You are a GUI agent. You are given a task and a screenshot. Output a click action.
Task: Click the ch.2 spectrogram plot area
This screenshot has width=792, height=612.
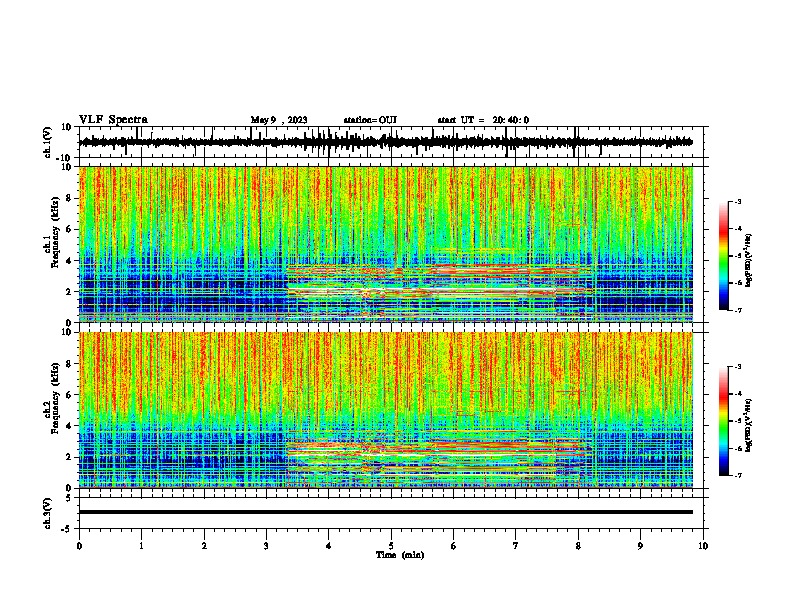point(385,410)
